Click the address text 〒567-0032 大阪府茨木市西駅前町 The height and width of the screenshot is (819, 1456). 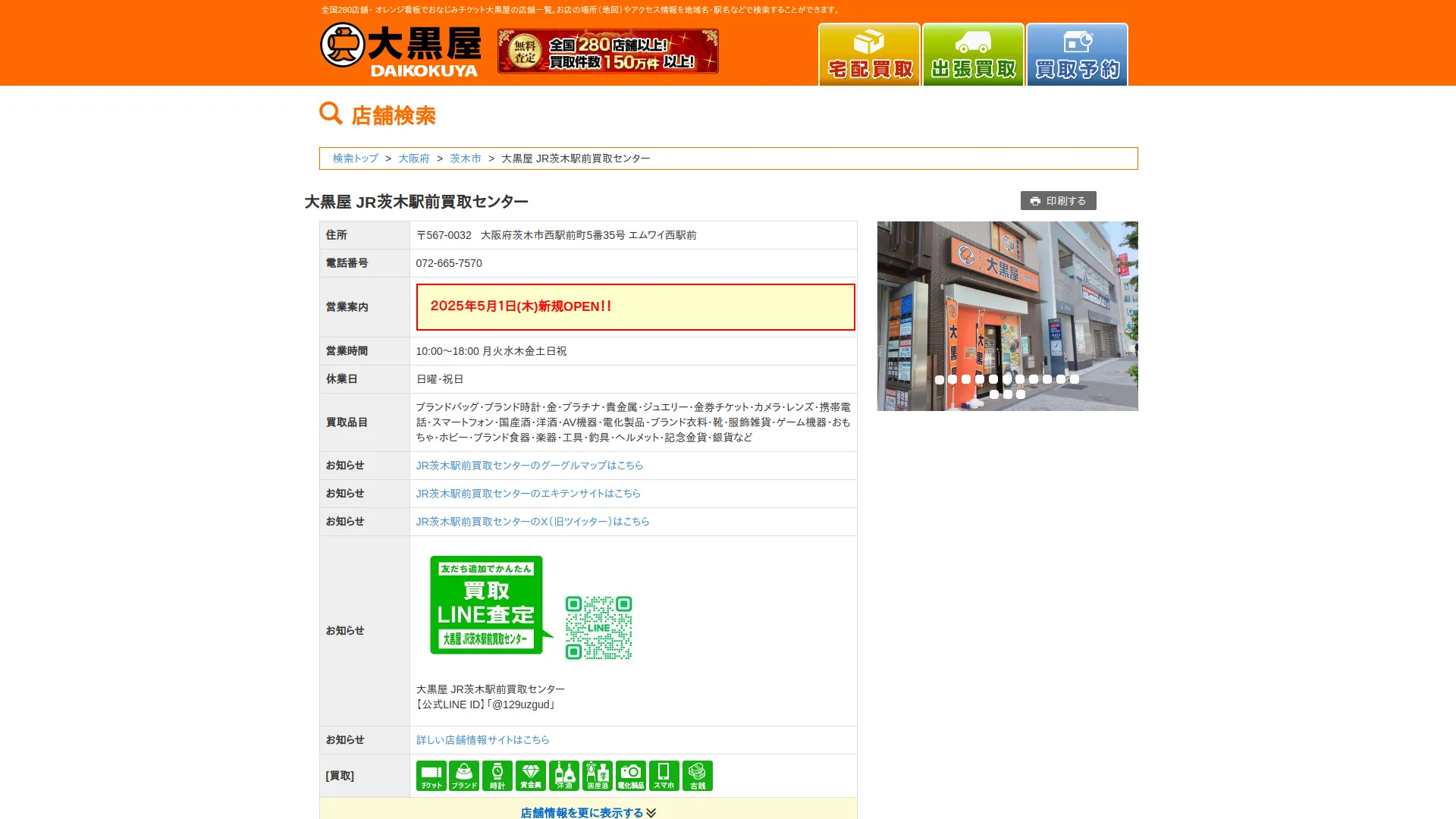(x=556, y=235)
